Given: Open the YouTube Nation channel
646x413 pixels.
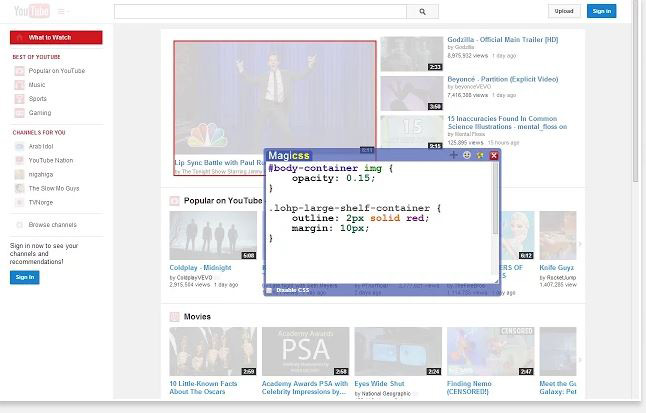Looking at the screenshot, I should [x=51, y=160].
